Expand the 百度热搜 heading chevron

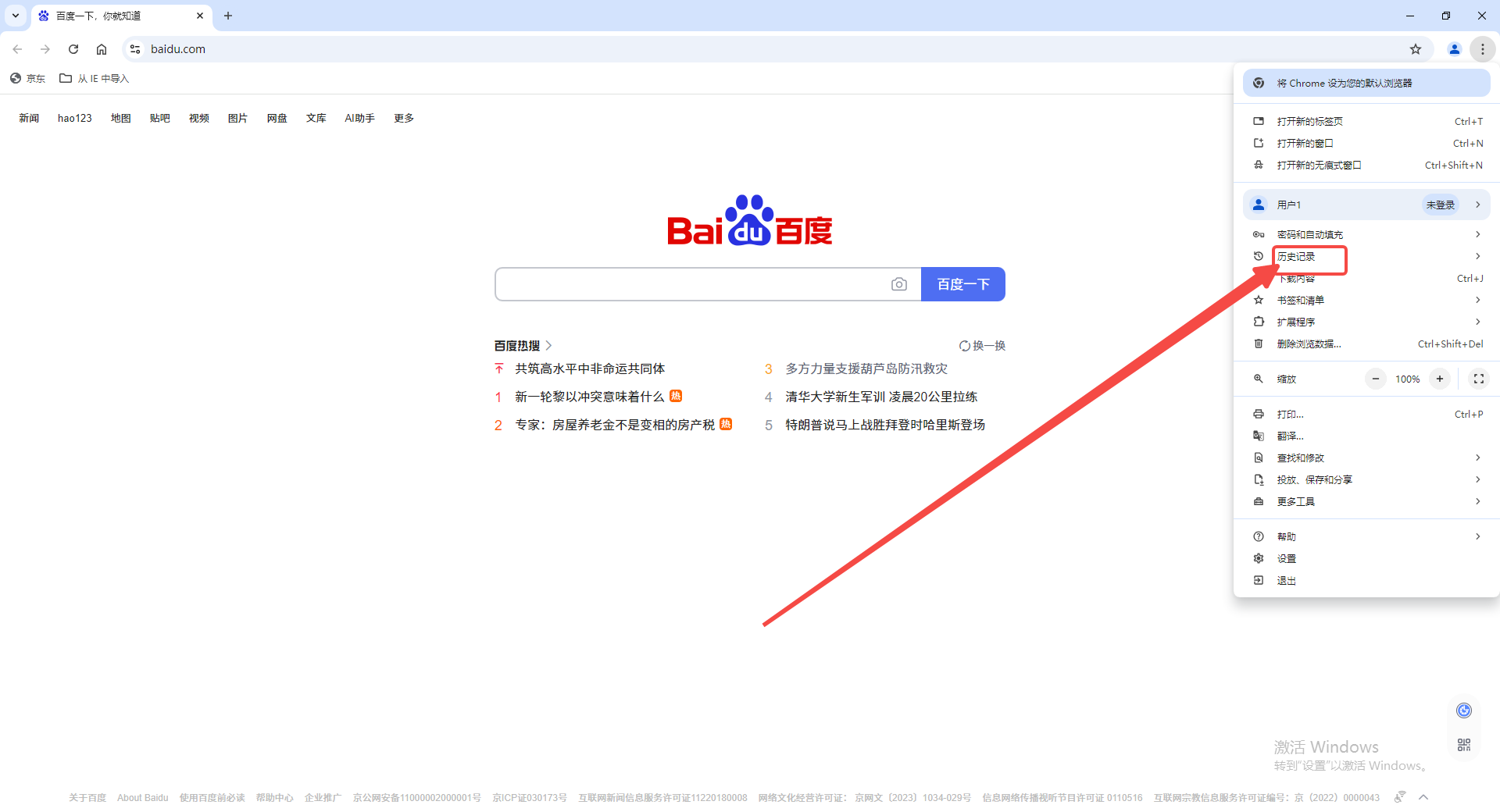[548, 345]
